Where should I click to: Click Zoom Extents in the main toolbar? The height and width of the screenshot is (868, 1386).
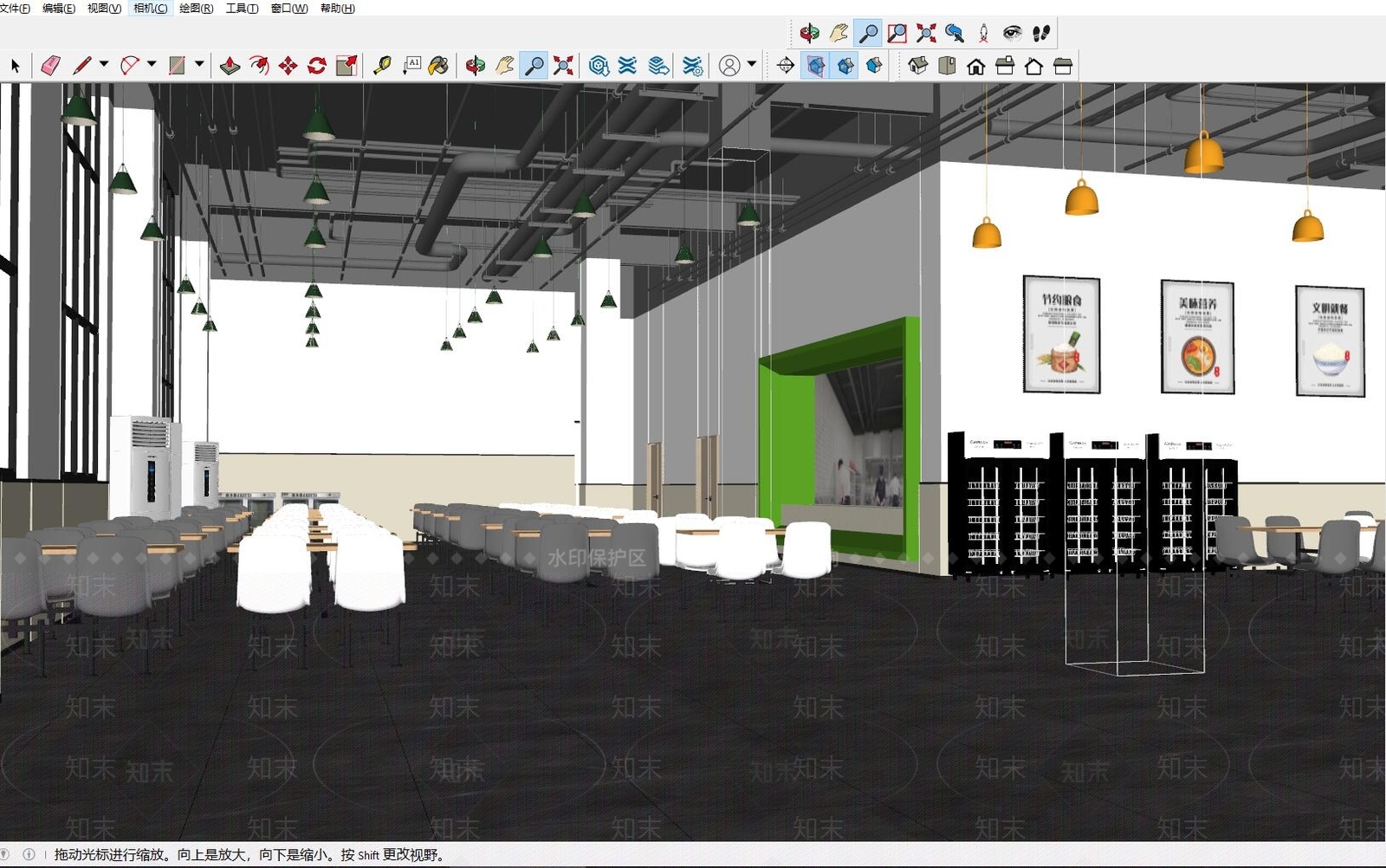click(563, 66)
